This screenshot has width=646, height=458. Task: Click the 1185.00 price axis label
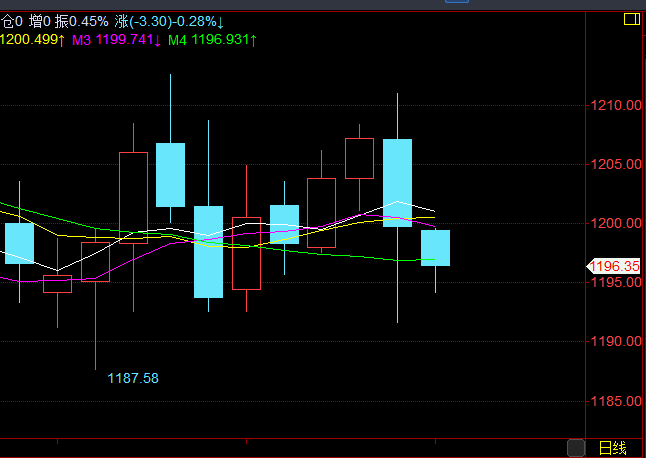pos(615,401)
